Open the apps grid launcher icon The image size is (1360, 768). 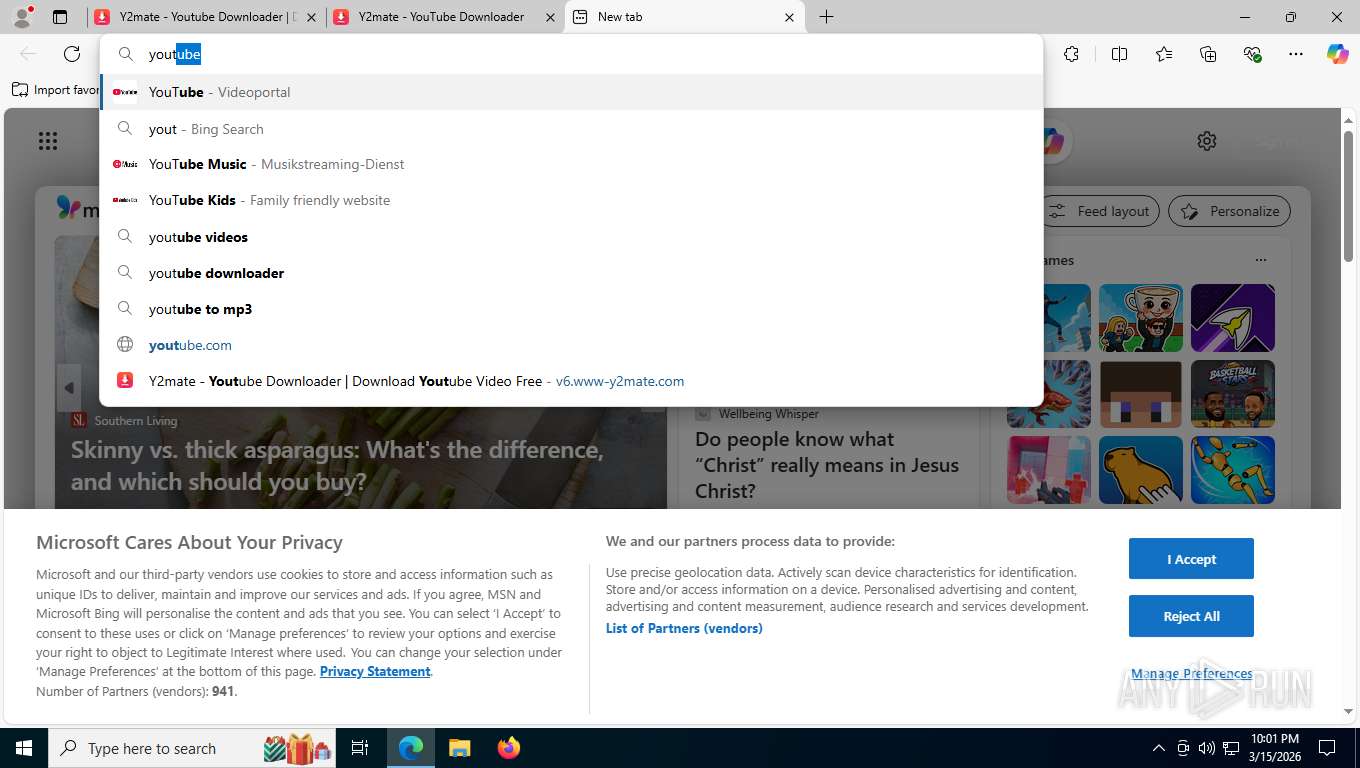[x=48, y=141]
